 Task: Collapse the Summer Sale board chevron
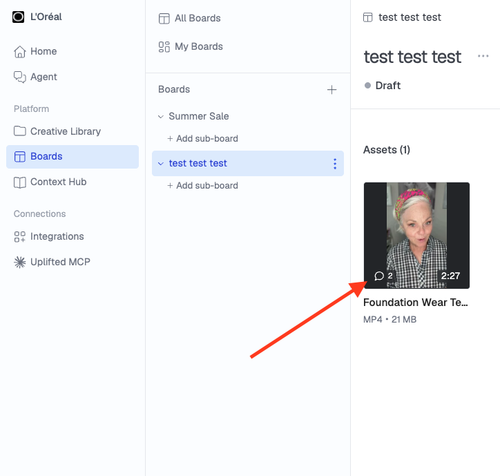click(x=161, y=117)
